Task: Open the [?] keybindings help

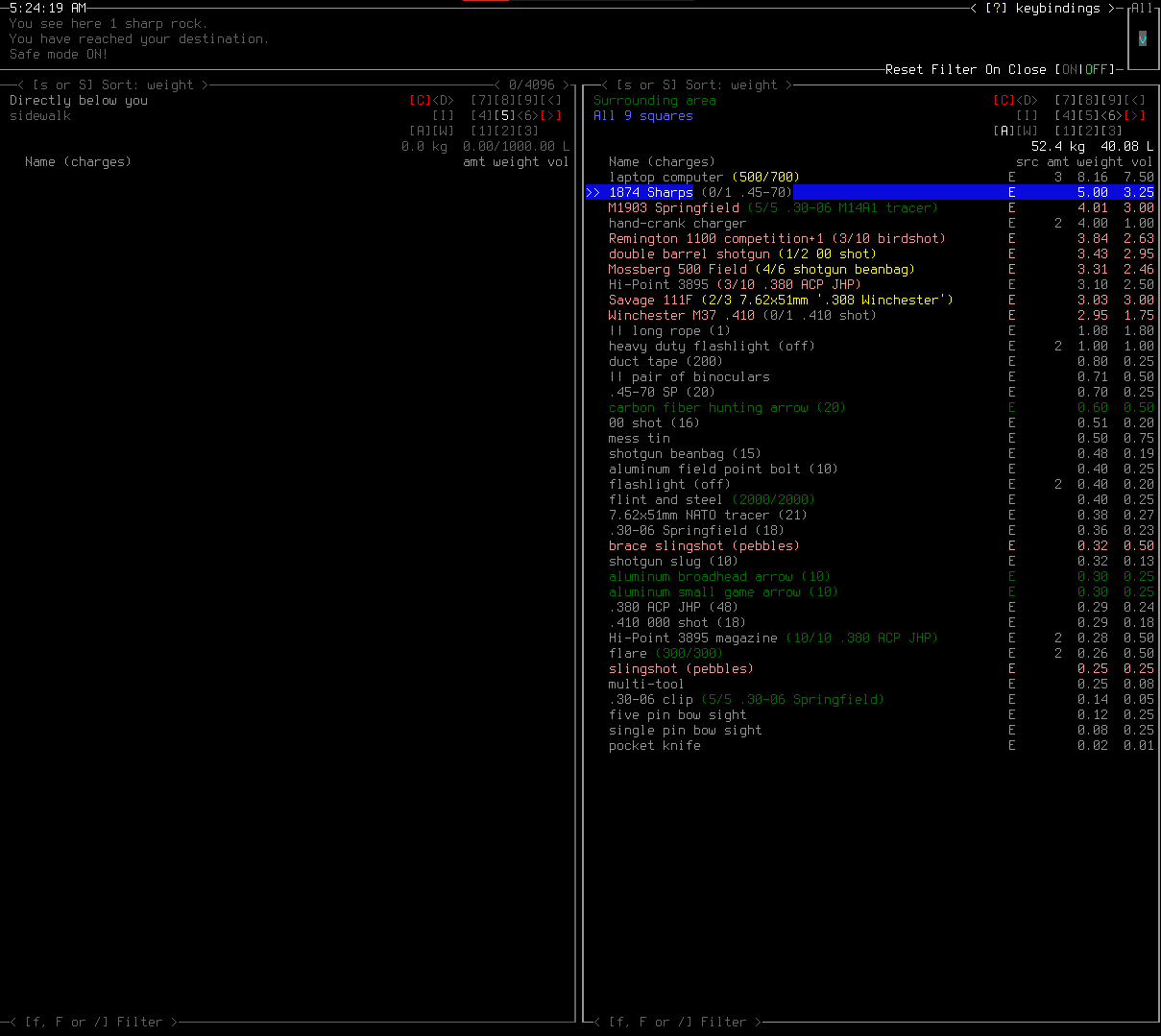Action: (1043, 8)
